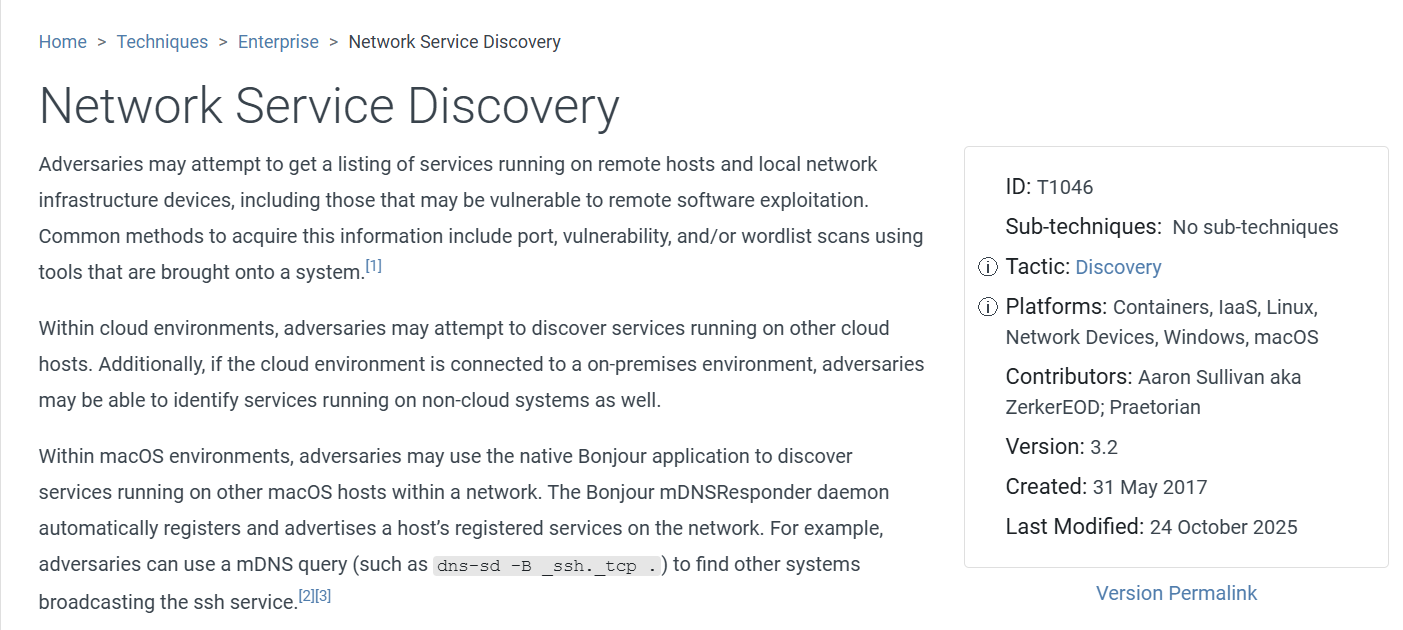The width and height of the screenshot is (1403, 630).
Task: Open citation reference [3]
Action: click(323, 596)
